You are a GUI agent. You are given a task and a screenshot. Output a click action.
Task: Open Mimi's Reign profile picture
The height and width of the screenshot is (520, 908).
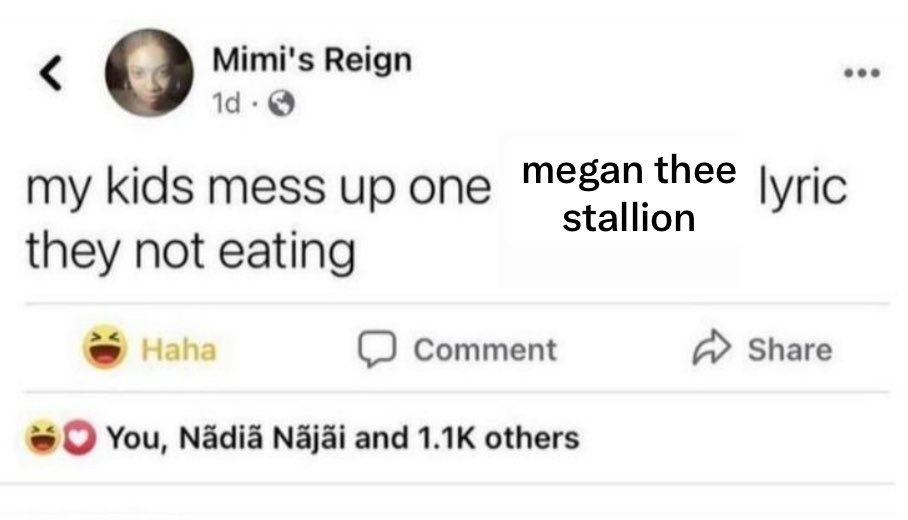149,73
